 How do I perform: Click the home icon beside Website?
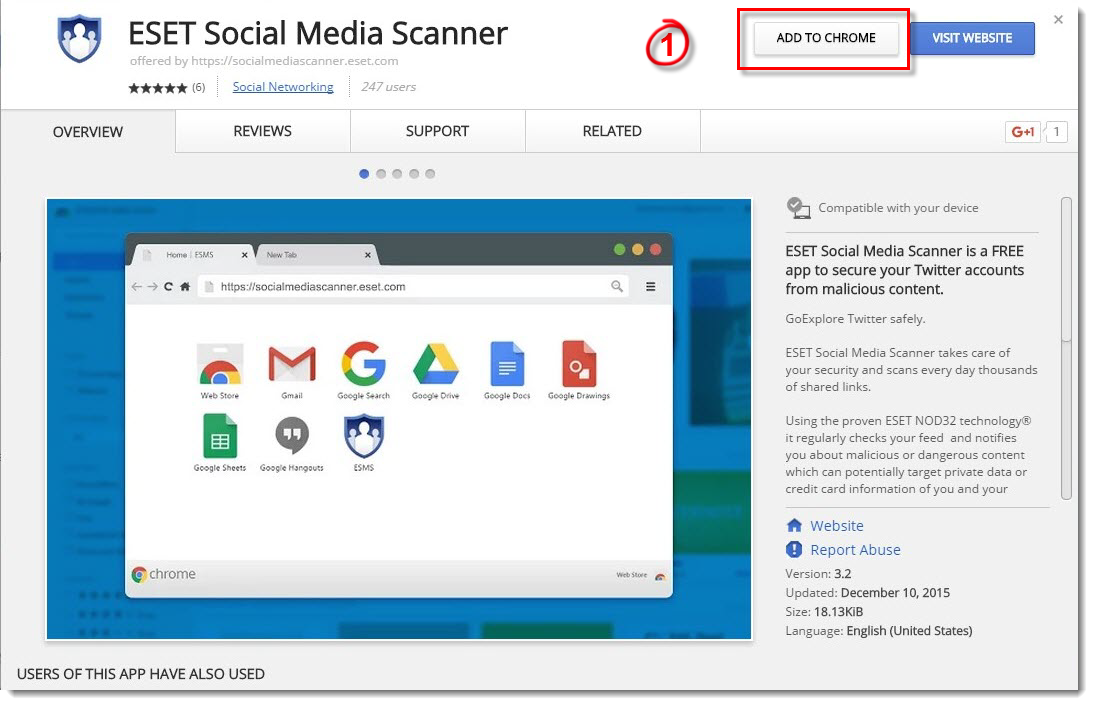coord(794,525)
